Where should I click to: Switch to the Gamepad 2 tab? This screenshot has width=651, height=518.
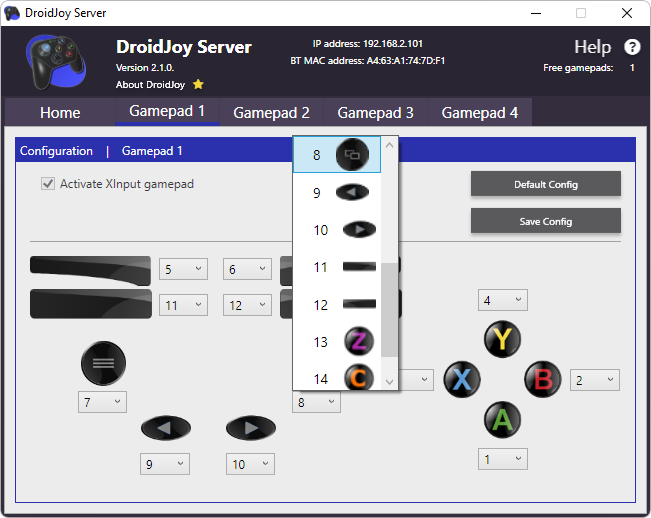(271, 112)
